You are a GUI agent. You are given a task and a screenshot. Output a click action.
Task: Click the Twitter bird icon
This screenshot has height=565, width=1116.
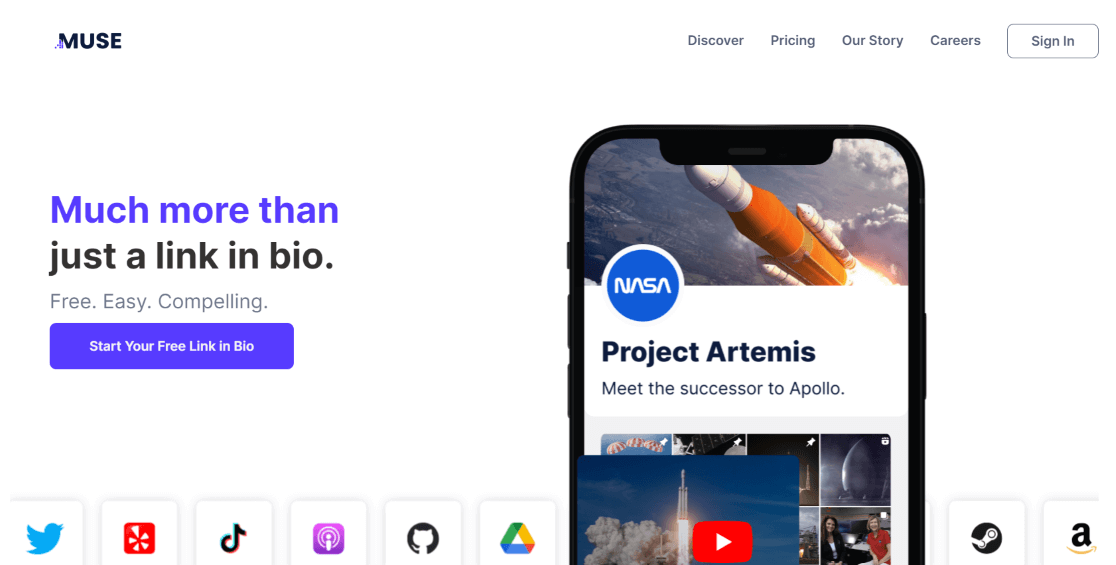pos(45,539)
